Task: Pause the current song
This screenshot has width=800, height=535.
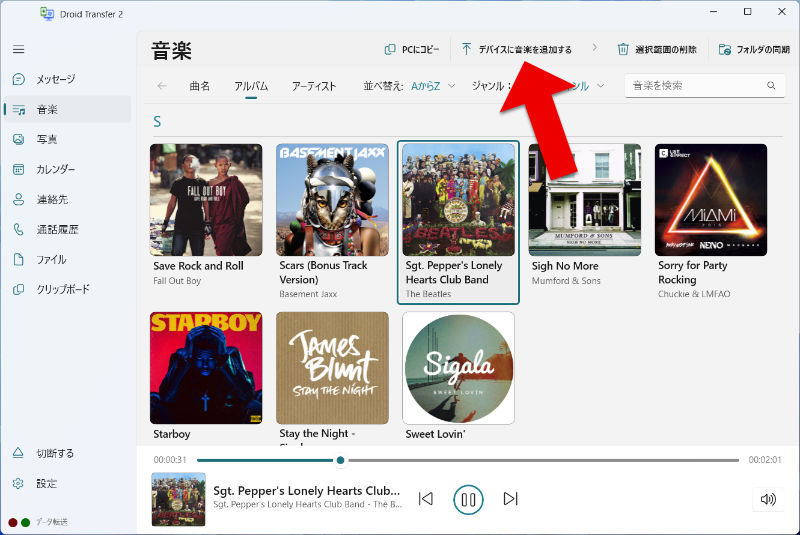Action: (468, 499)
